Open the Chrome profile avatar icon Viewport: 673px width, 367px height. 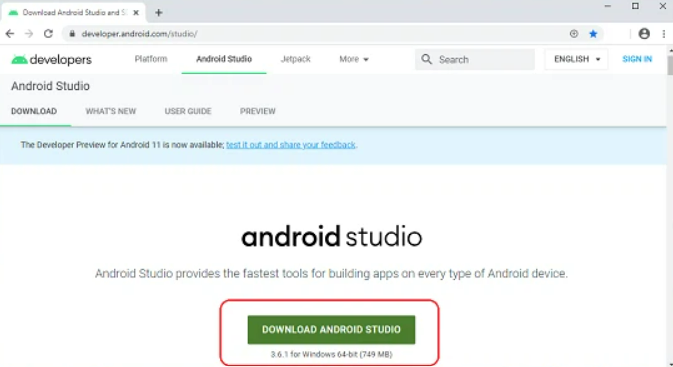[x=644, y=33]
